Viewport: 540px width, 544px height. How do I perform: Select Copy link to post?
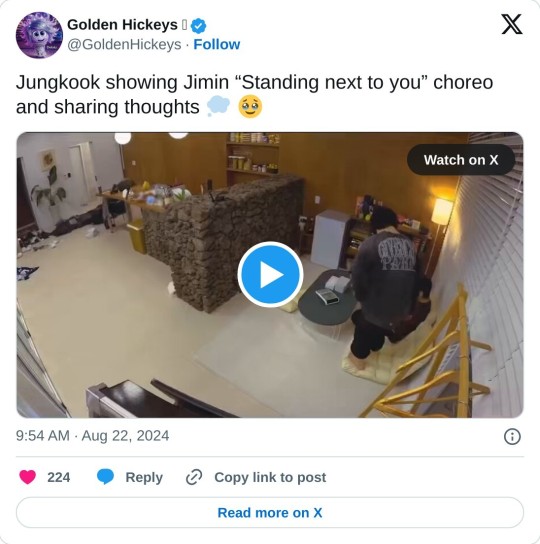click(x=270, y=477)
